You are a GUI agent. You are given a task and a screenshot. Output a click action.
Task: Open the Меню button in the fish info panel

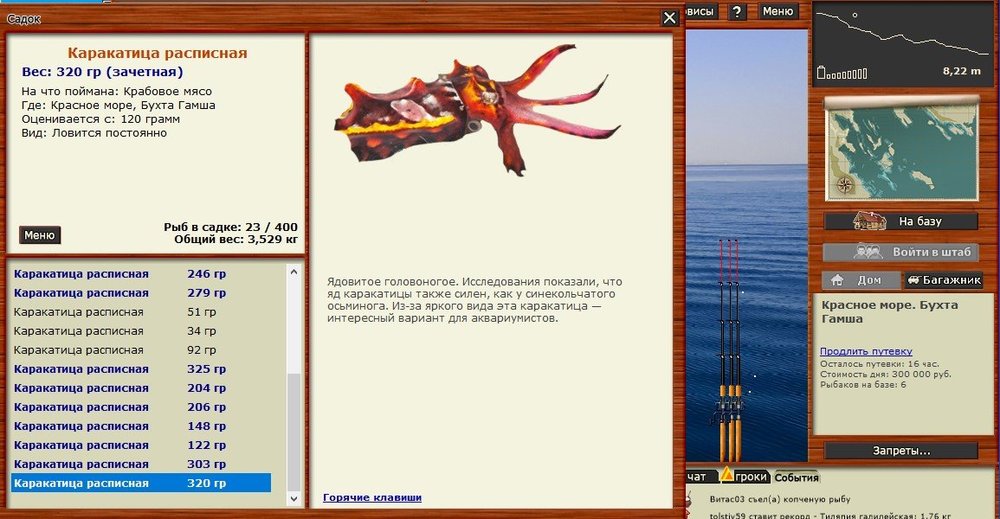[x=40, y=236]
